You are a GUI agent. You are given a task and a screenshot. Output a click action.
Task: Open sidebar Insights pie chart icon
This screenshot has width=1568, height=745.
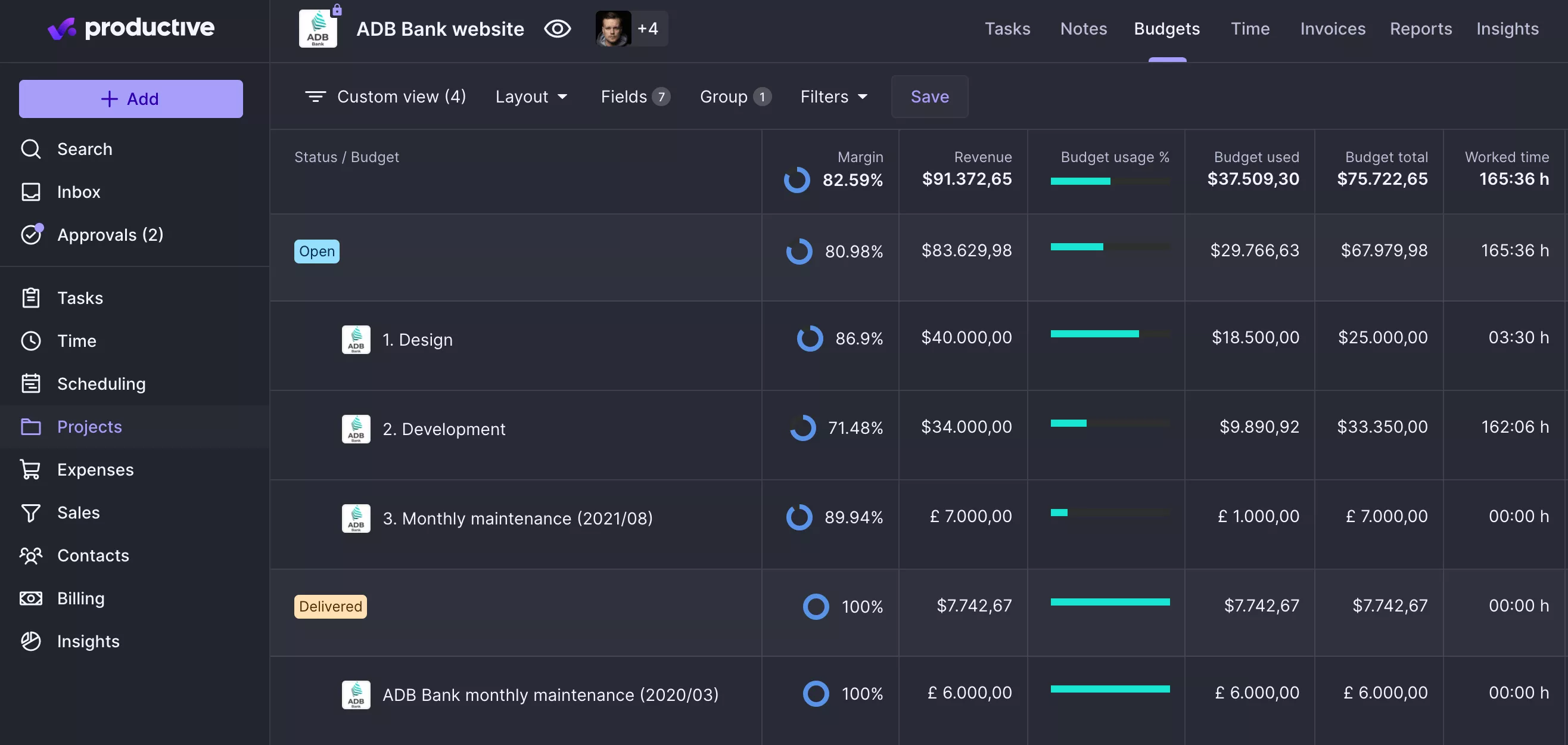point(30,641)
